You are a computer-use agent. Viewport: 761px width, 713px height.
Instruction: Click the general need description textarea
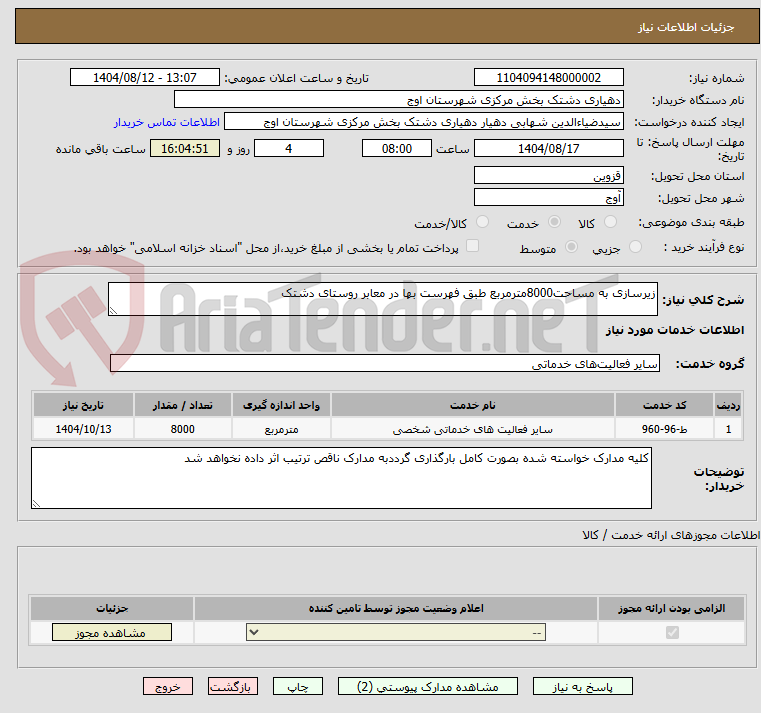[x=382, y=299]
